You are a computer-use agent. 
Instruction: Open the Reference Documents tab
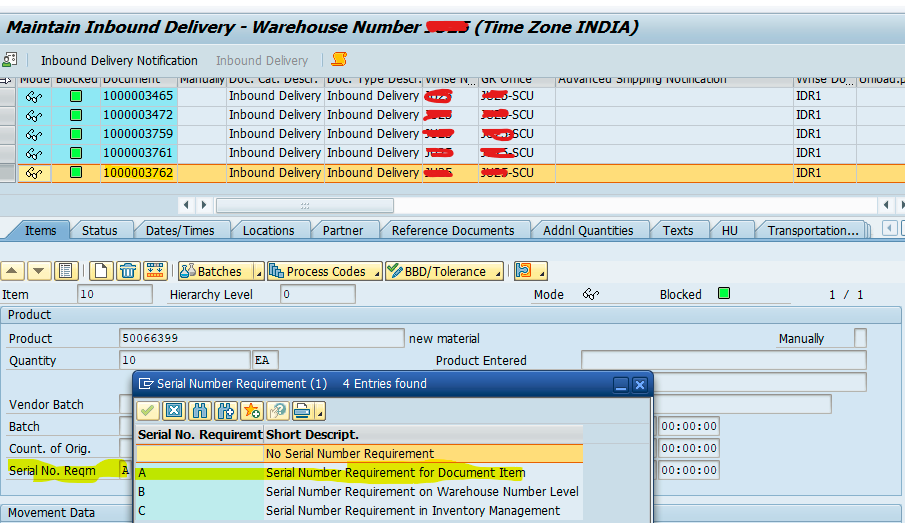coord(453,230)
